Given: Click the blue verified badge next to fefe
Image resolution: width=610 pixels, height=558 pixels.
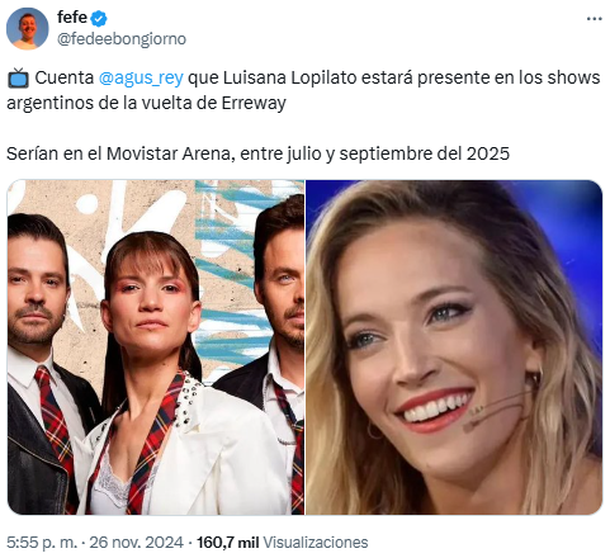Looking at the screenshot, I should click(99, 18).
